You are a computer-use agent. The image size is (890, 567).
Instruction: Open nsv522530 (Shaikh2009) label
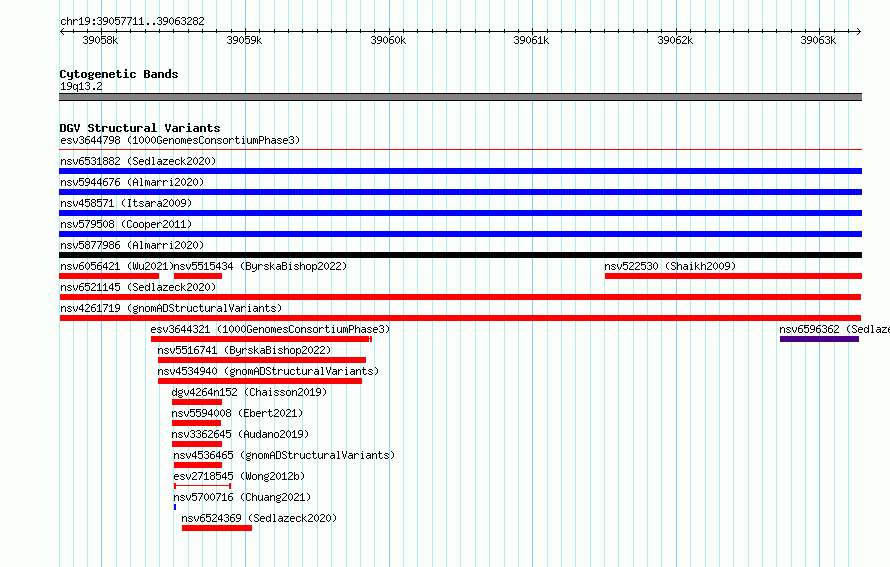coord(670,266)
